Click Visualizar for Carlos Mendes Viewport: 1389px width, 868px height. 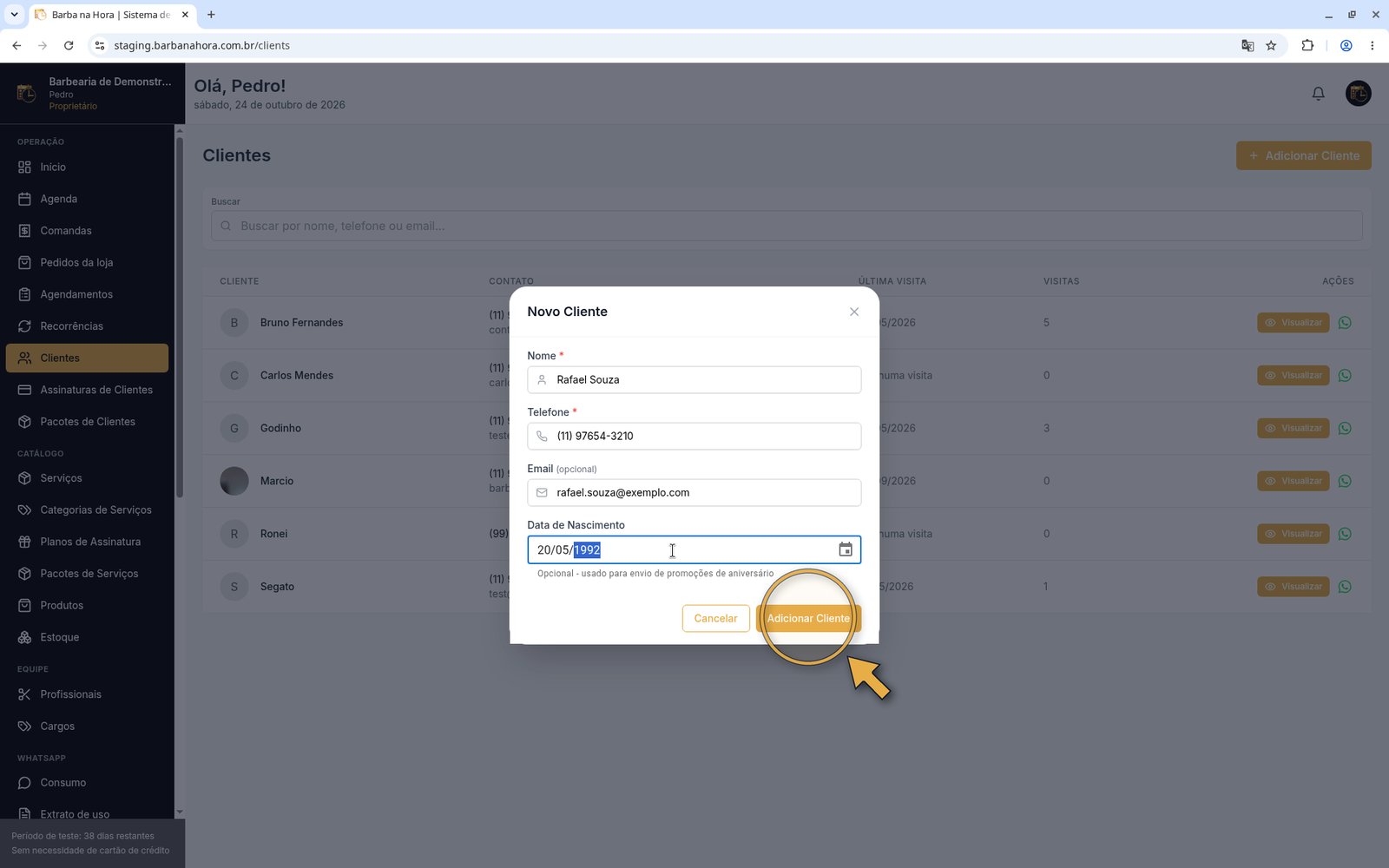1293,376
